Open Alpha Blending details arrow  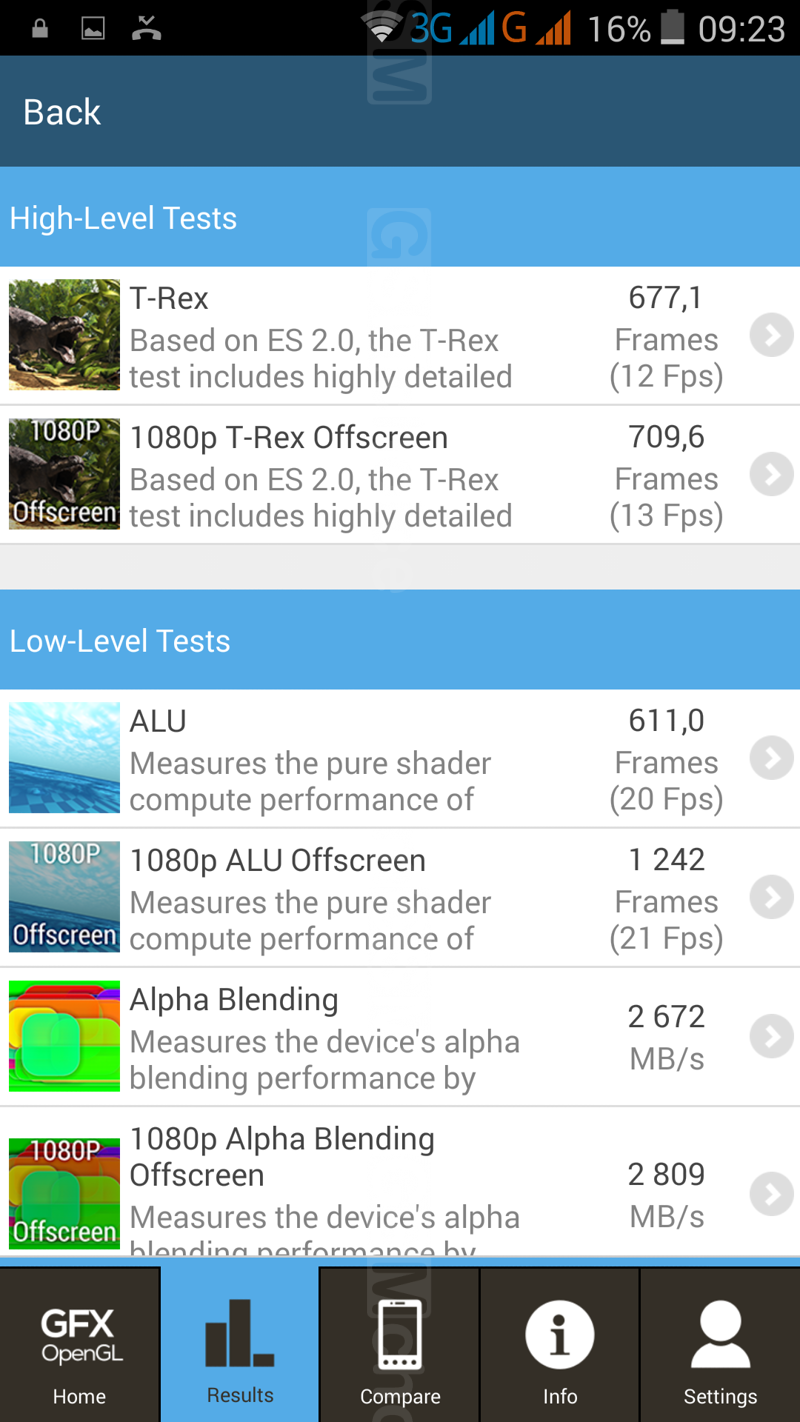pos(772,1037)
